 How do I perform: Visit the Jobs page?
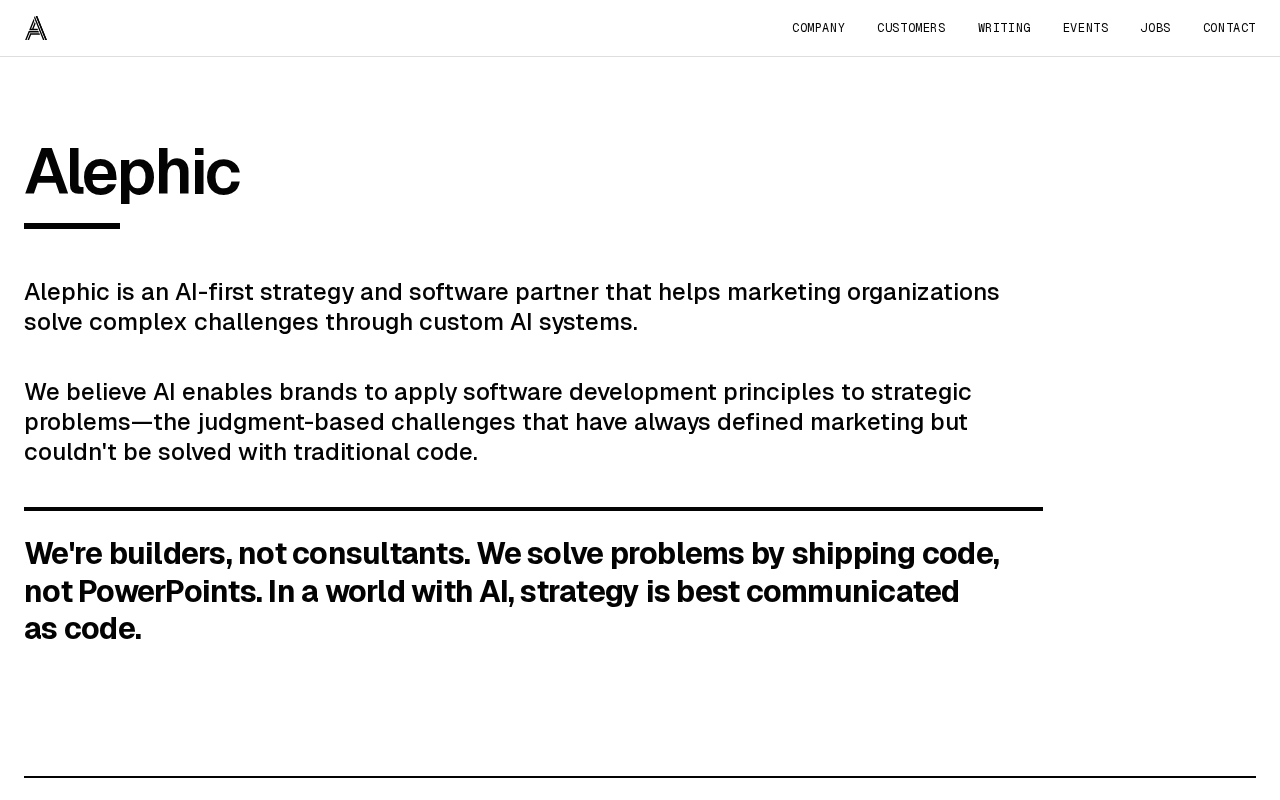1155,28
